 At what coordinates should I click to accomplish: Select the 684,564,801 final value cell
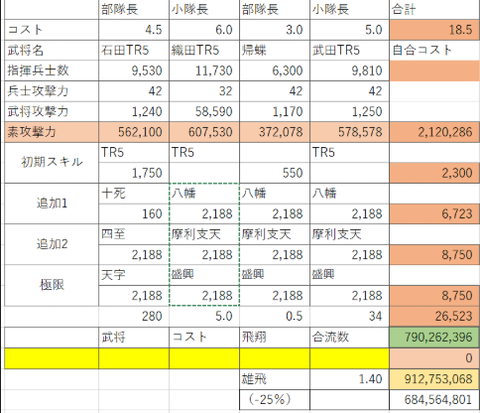[435, 399]
